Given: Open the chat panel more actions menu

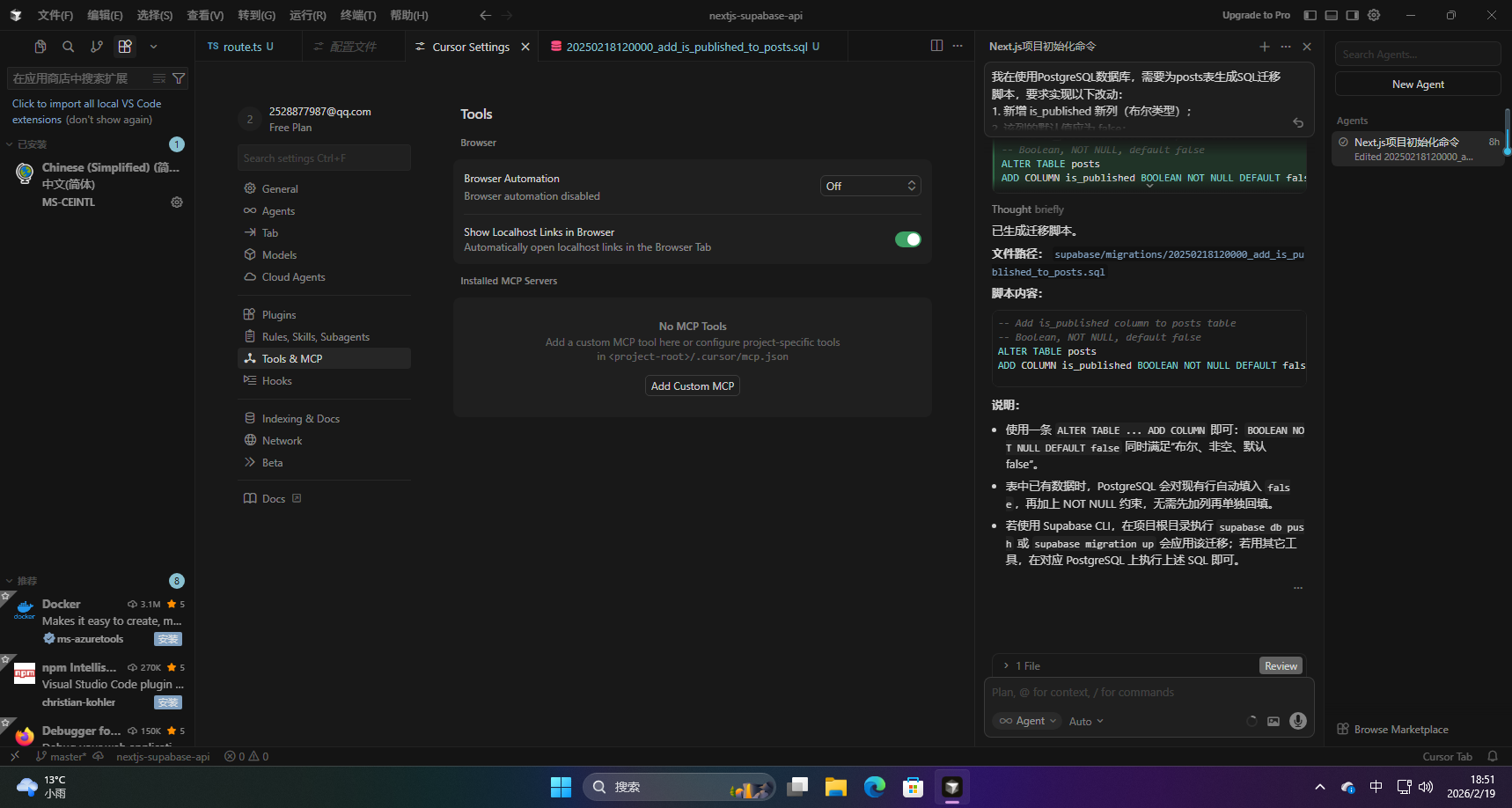Looking at the screenshot, I should coord(1286,47).
